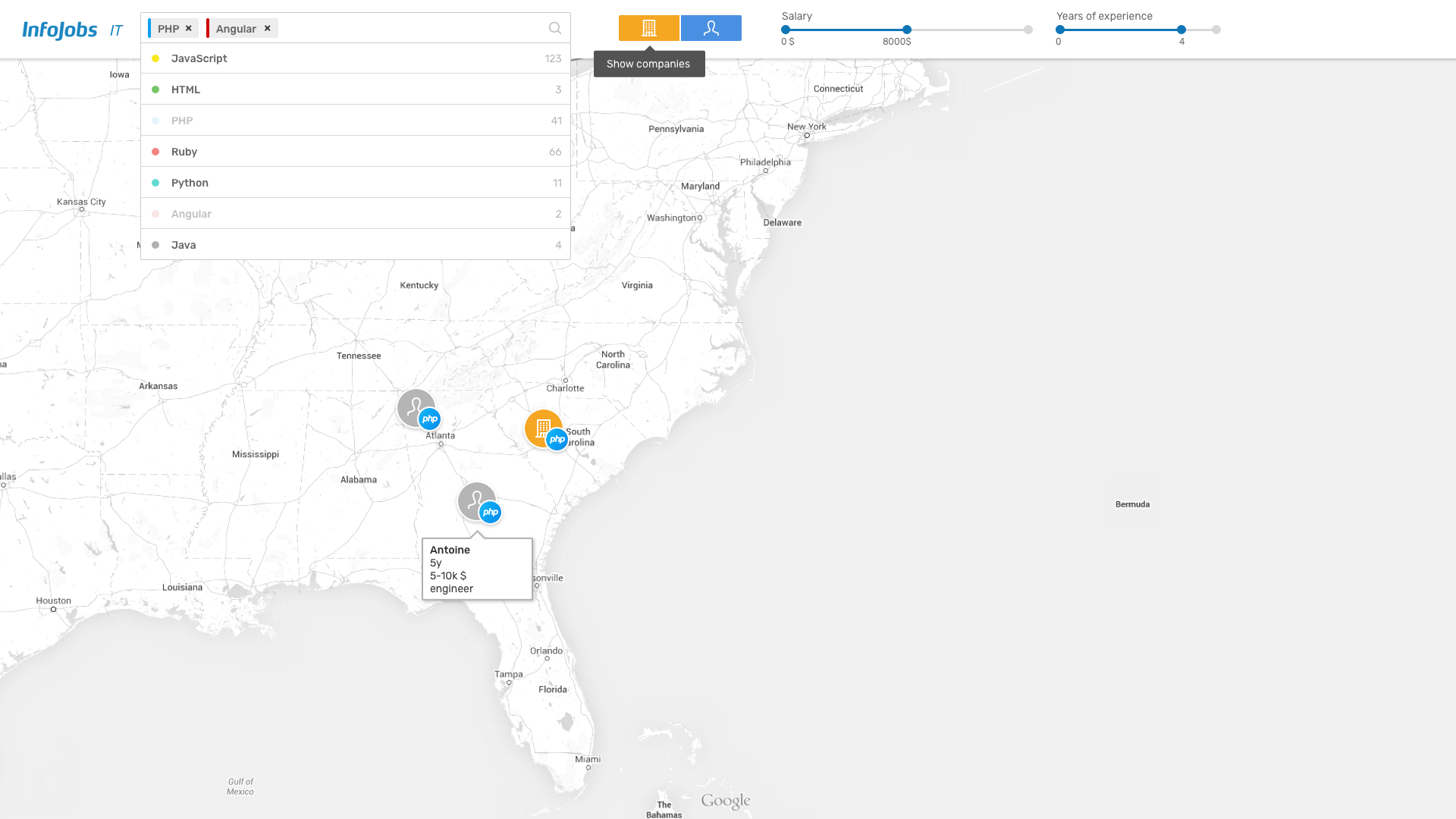Click the candidate marker above Antoine's popup
This screenshot has height=819, width=1456.
click(x=475, y=500)
